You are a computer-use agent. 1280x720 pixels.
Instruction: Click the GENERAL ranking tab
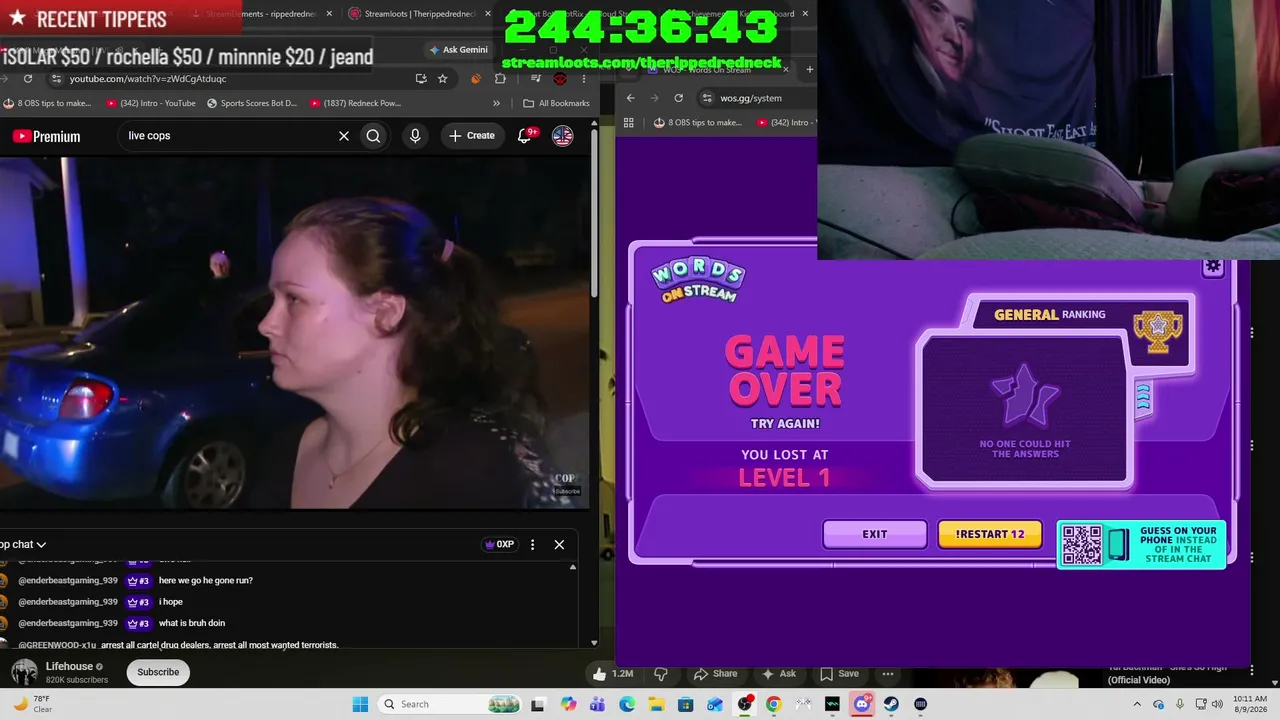point(1050,314)
